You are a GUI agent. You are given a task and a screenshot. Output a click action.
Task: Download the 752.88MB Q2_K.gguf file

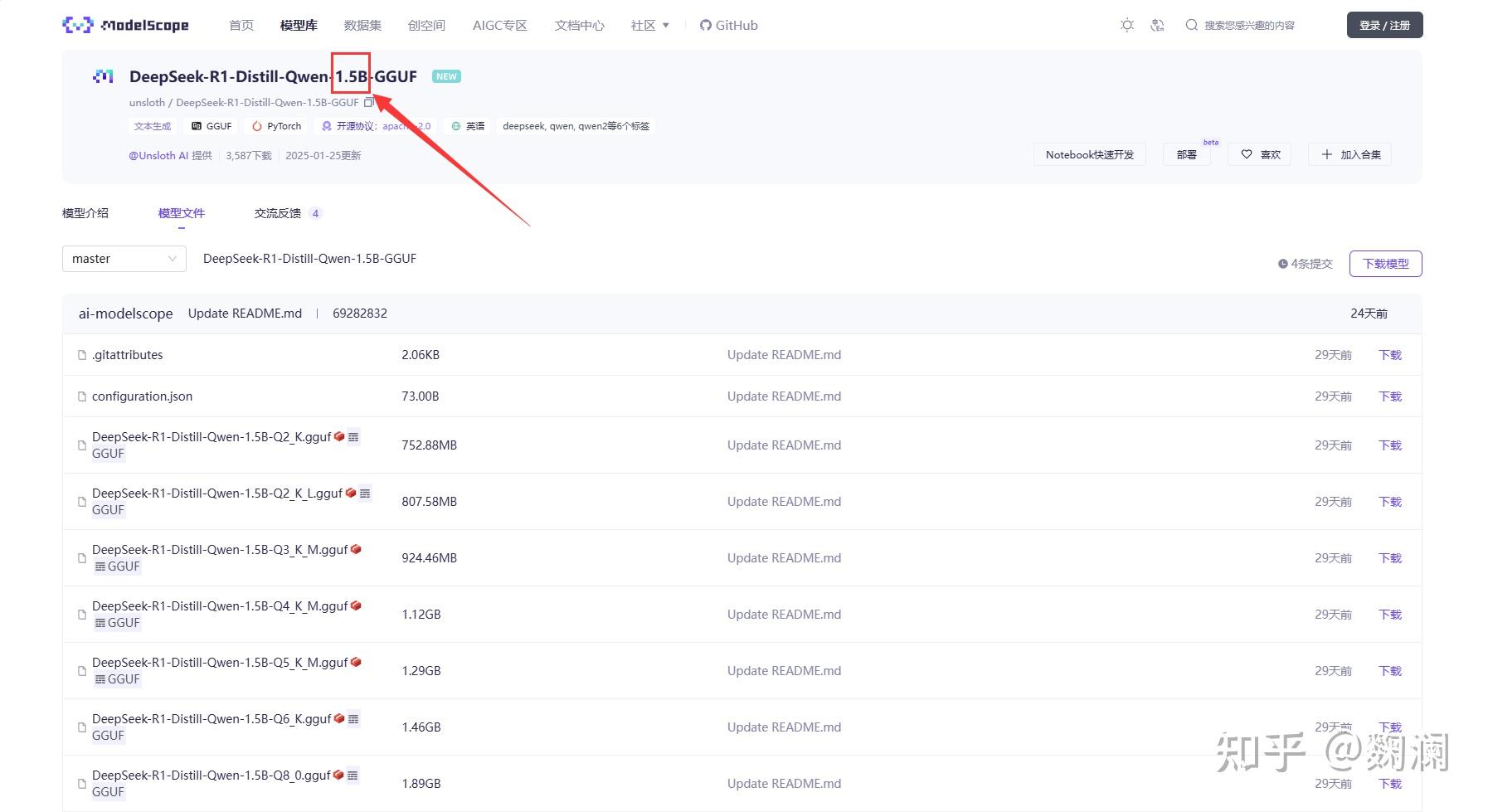point(1390,445)
